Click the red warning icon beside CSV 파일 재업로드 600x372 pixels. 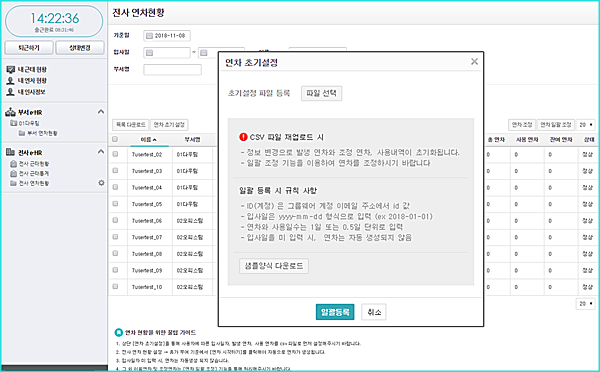[243, 137]
